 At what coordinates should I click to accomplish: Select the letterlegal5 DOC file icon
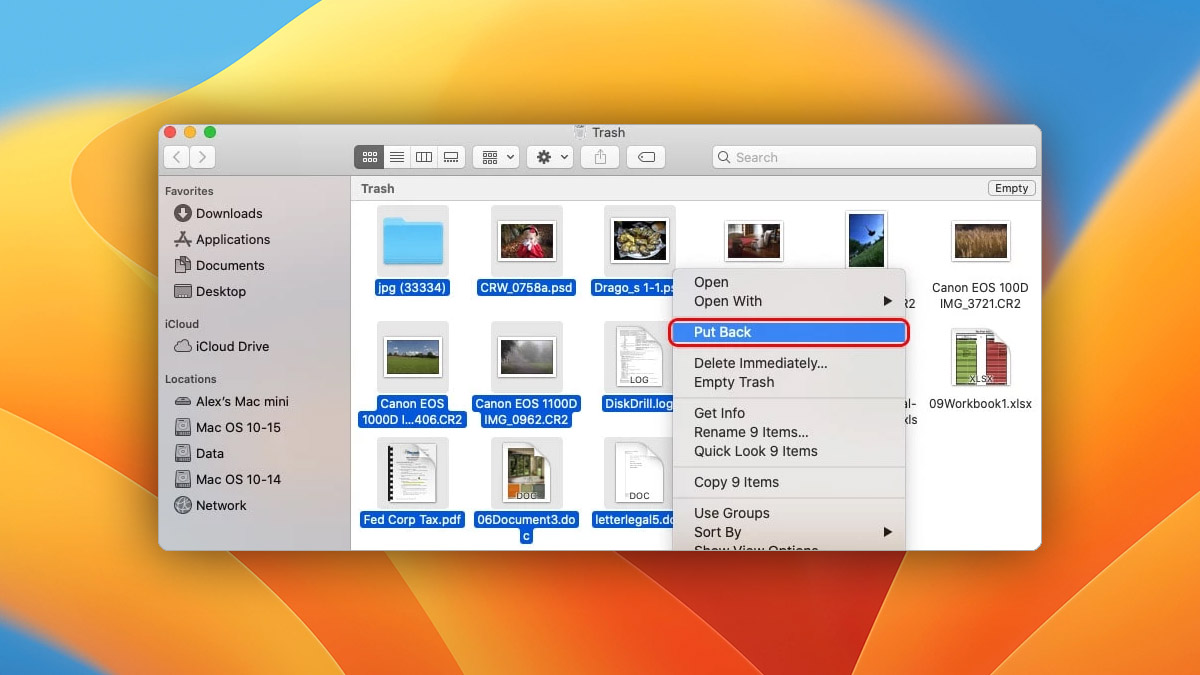639,473
